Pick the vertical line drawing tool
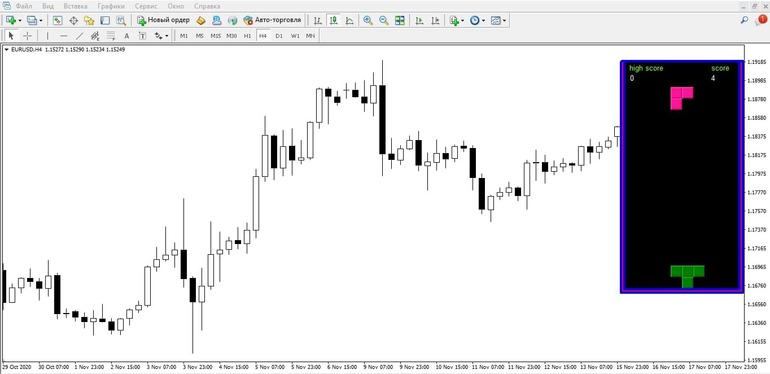770x374 pixels. [48, 36]
